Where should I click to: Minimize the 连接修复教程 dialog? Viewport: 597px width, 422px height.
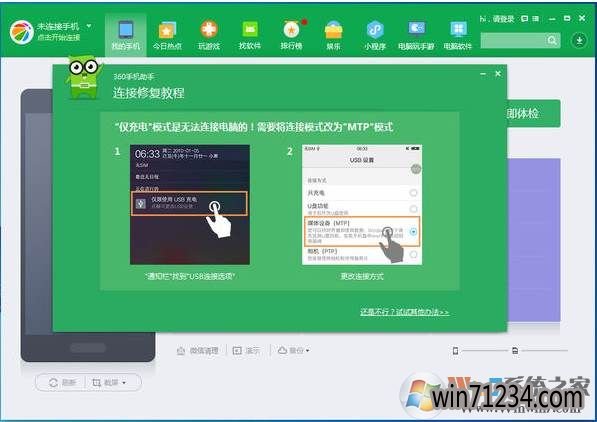coord(483,74)
